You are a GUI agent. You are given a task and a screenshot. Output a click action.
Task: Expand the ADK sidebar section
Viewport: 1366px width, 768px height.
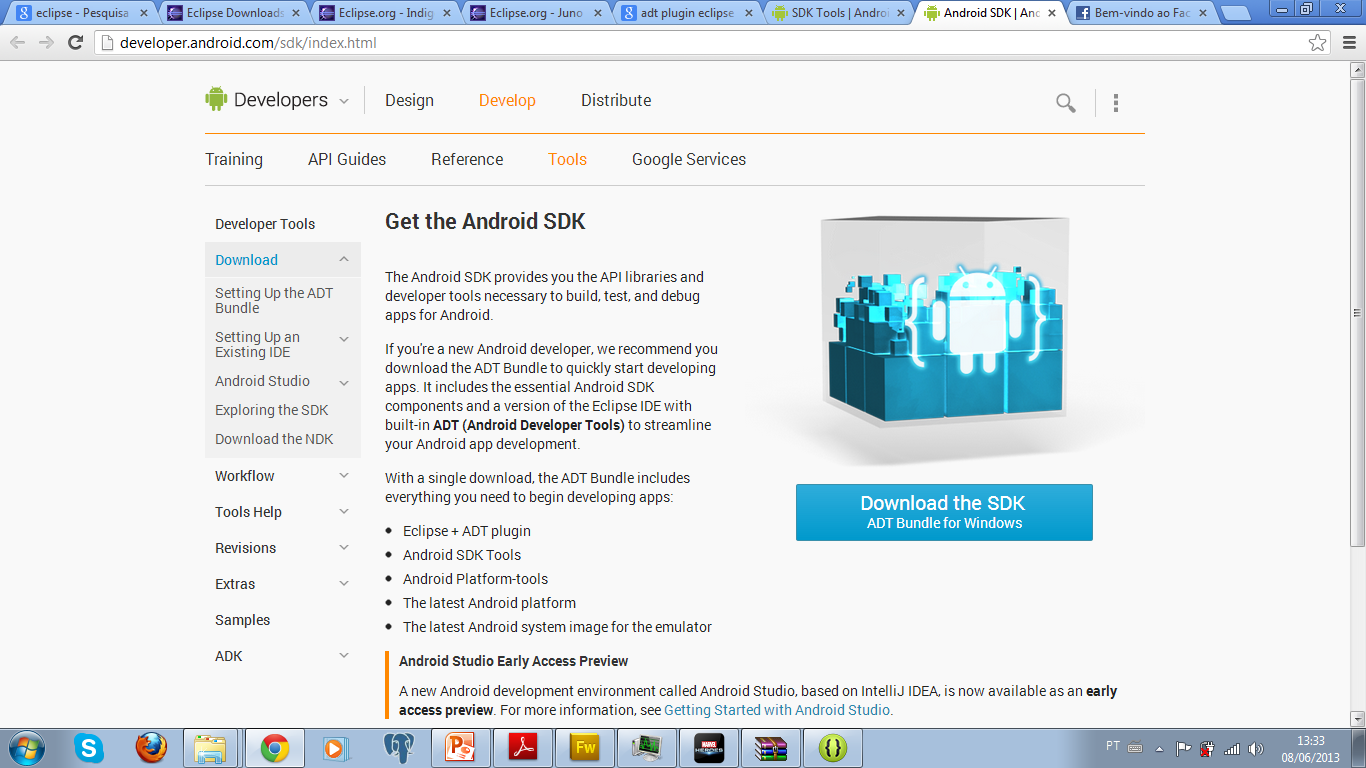344,656
